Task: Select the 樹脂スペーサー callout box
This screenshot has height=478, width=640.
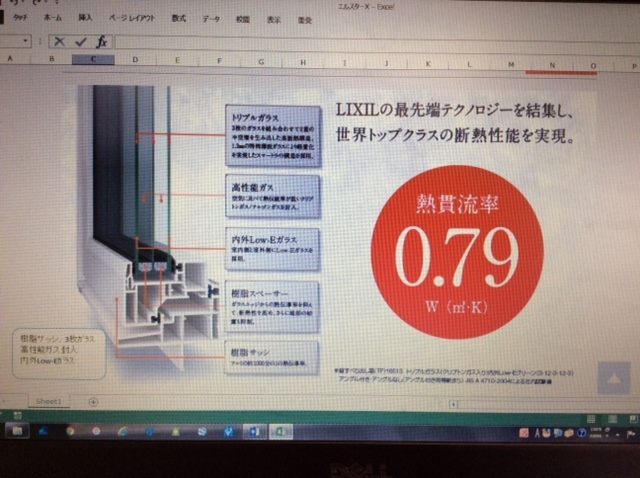Action: pos(272,307)
